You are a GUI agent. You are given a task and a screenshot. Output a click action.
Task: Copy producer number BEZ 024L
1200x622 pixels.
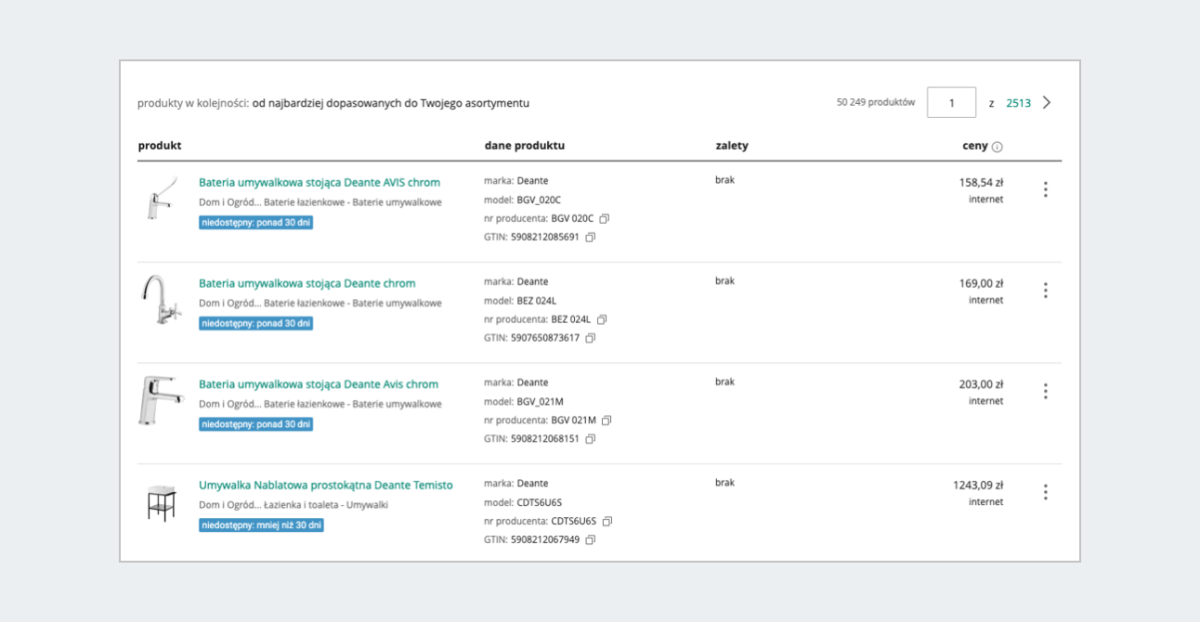point(602,319)
